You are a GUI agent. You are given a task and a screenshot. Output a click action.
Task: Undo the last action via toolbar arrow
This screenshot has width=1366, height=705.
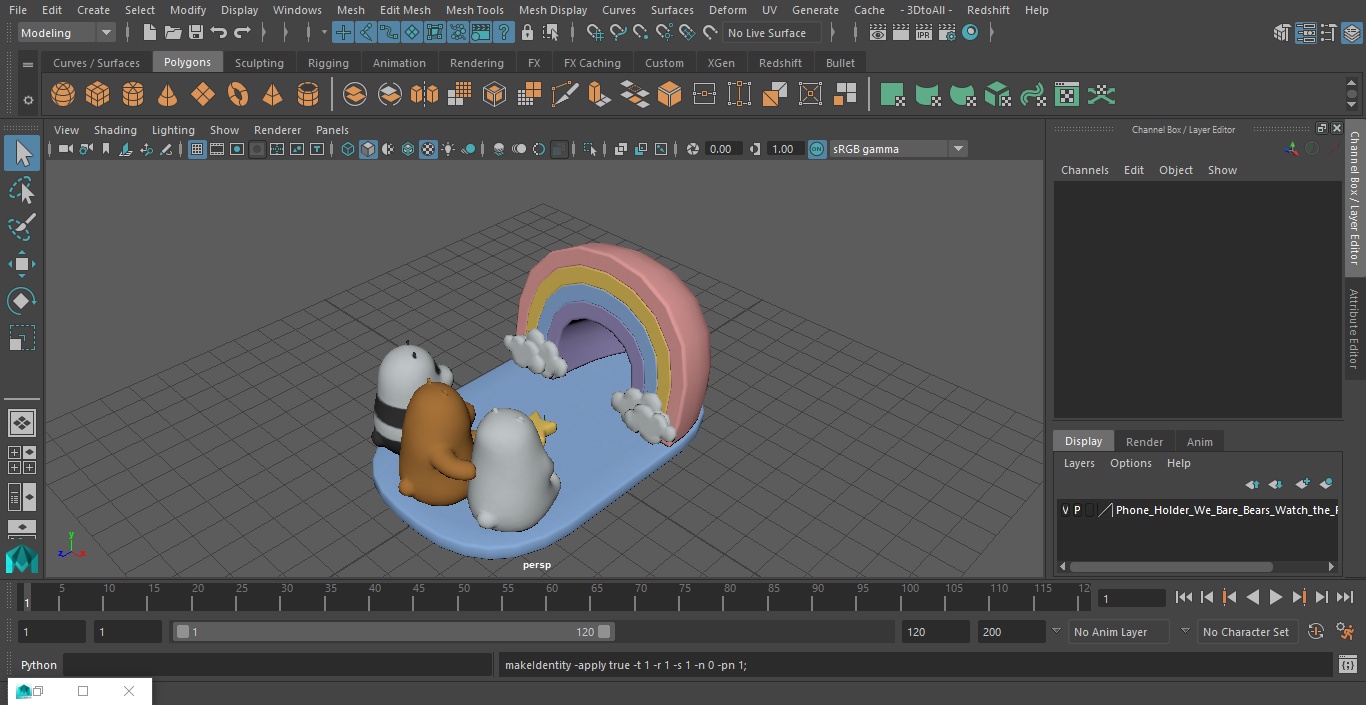tap(219, 33)
